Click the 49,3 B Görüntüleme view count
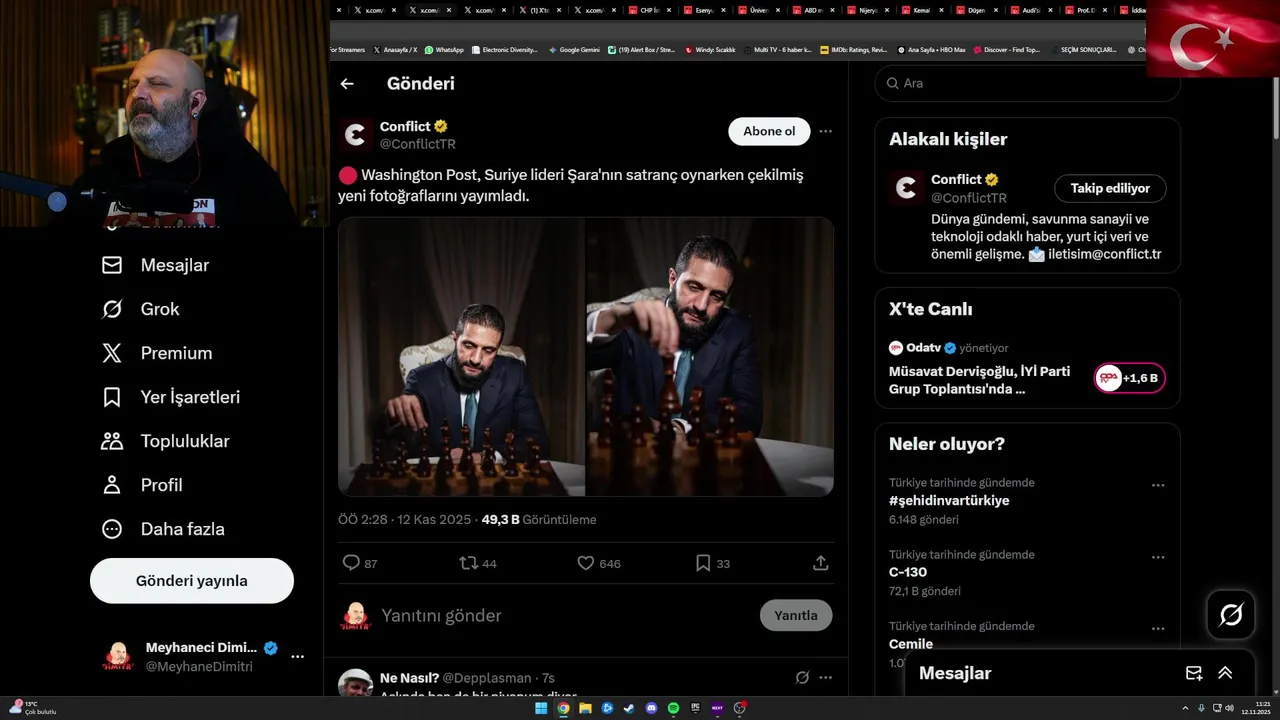The image size is (1280, 720). 539,520
